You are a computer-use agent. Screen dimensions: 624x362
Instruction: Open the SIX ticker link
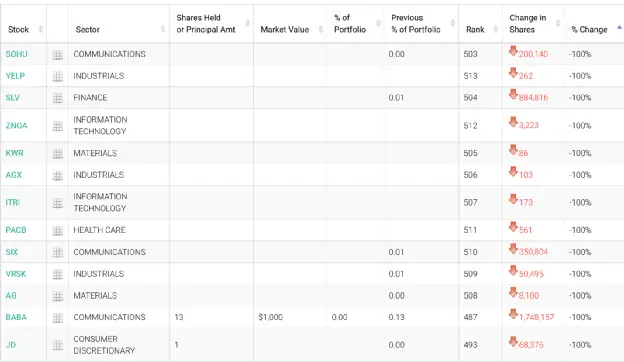pos(12,252)
